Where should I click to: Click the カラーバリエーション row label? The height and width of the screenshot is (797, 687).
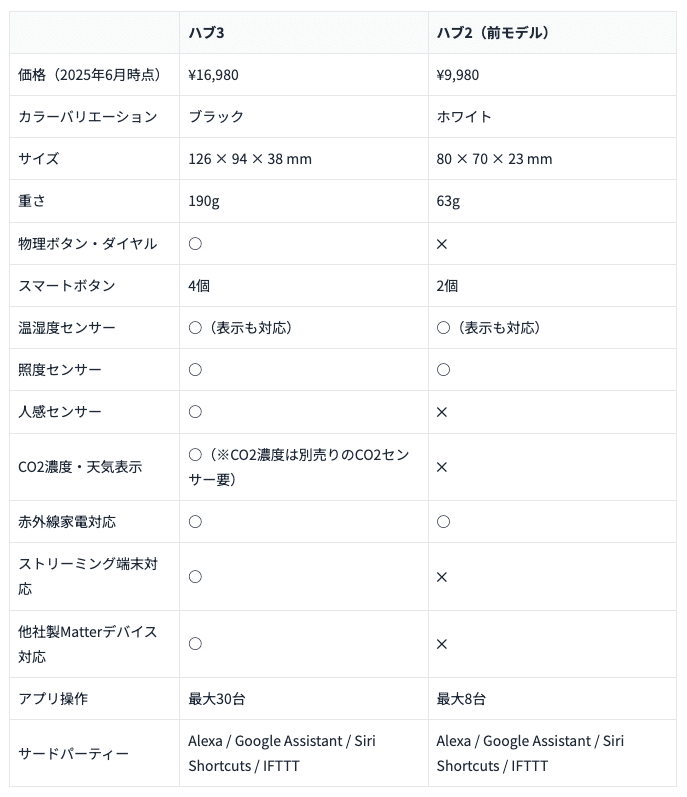pos(88,117)
